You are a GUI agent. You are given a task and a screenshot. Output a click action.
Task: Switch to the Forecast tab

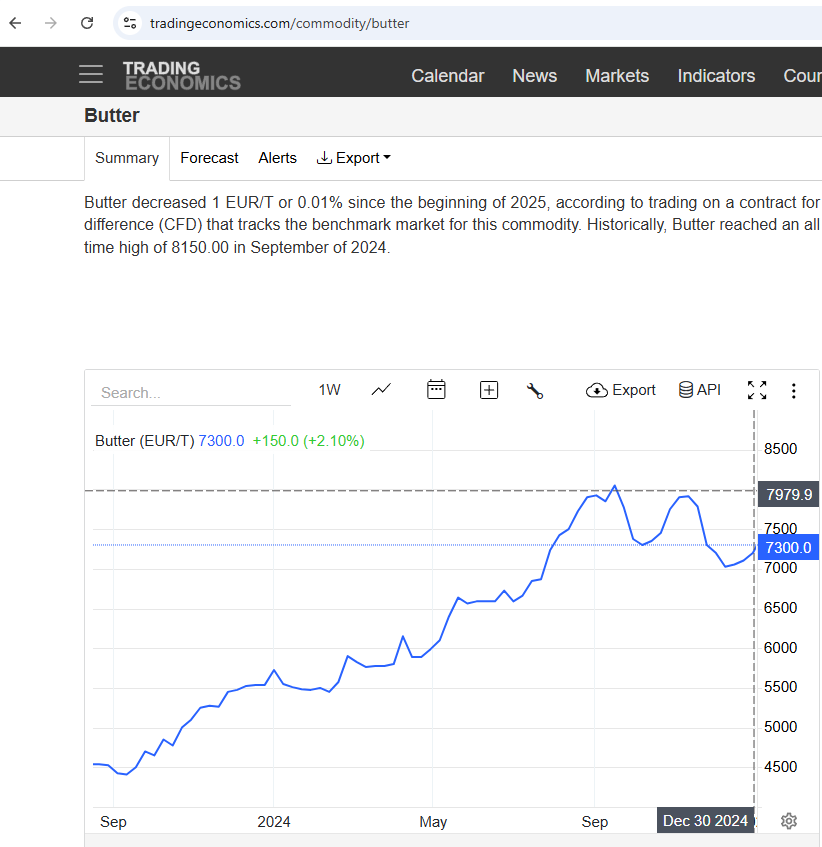209,158
